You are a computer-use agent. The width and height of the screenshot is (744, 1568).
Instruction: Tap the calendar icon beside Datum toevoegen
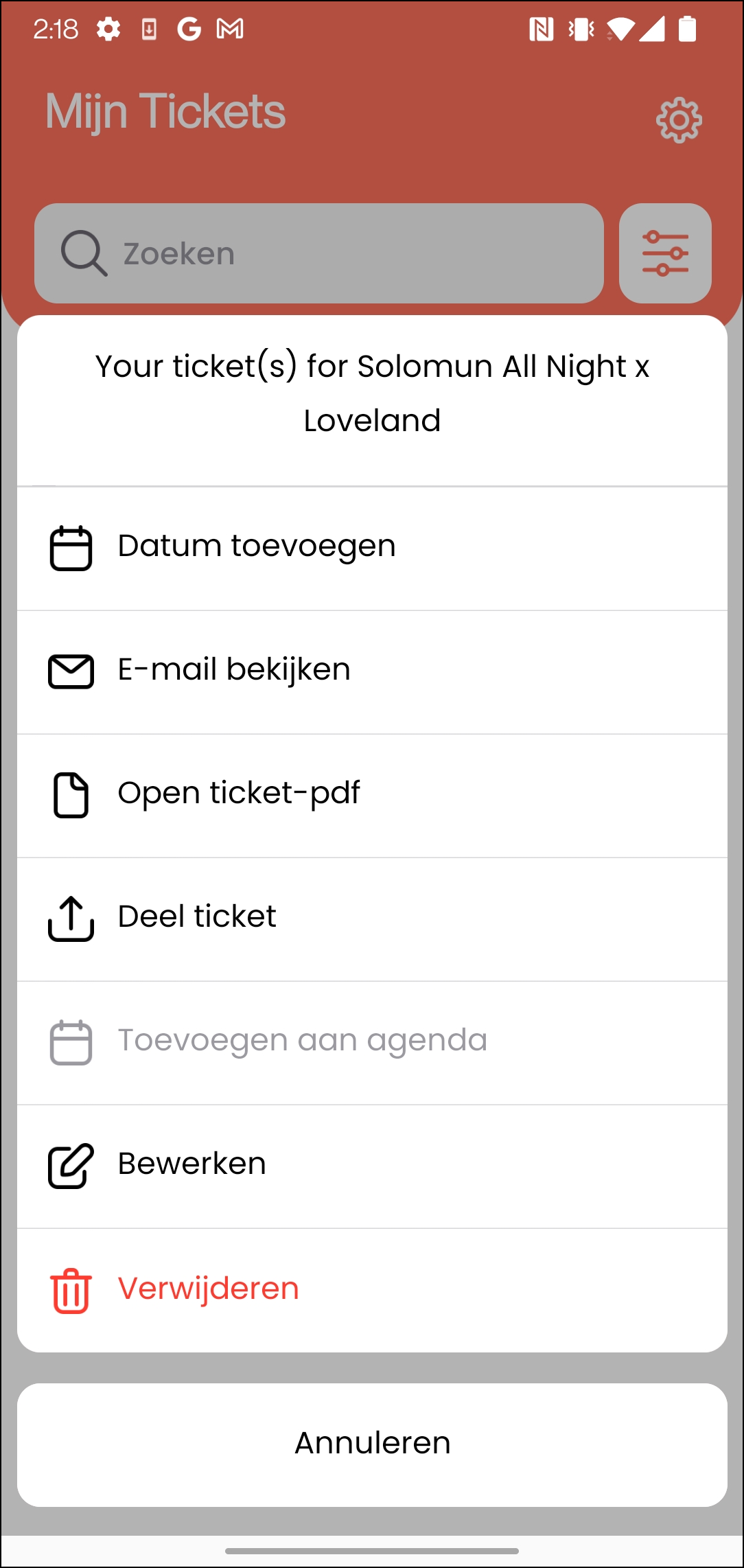coord(71,548)
